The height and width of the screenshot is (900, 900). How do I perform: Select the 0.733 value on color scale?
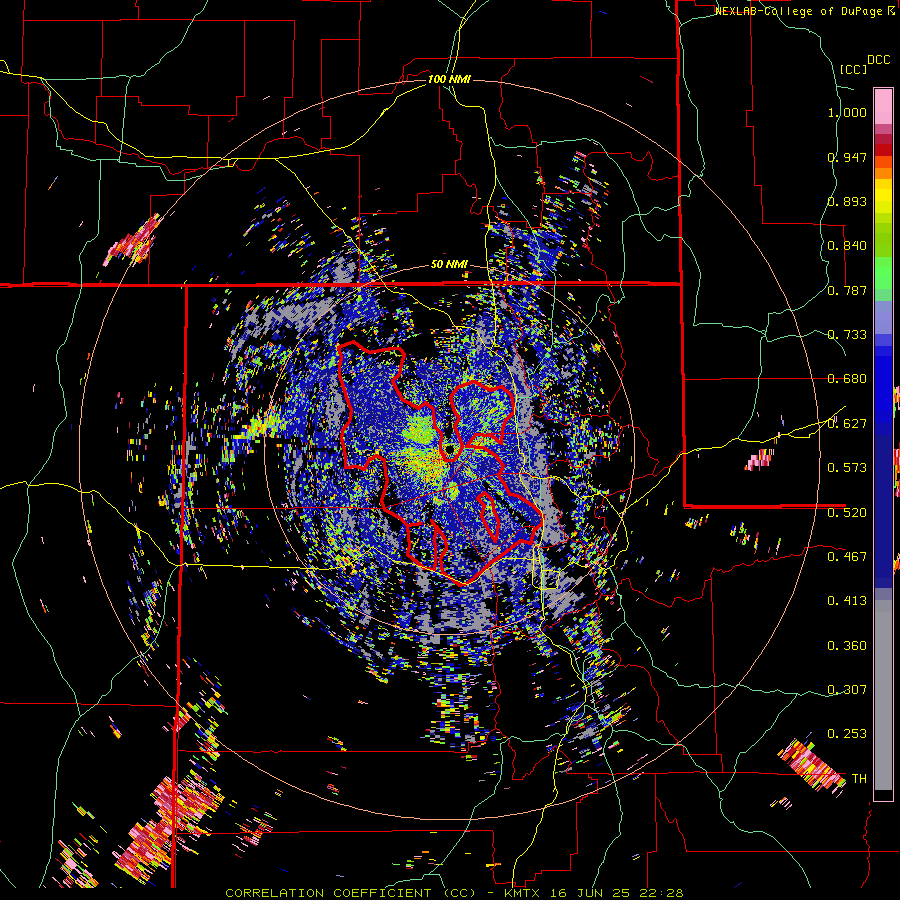tap(847, 335)
